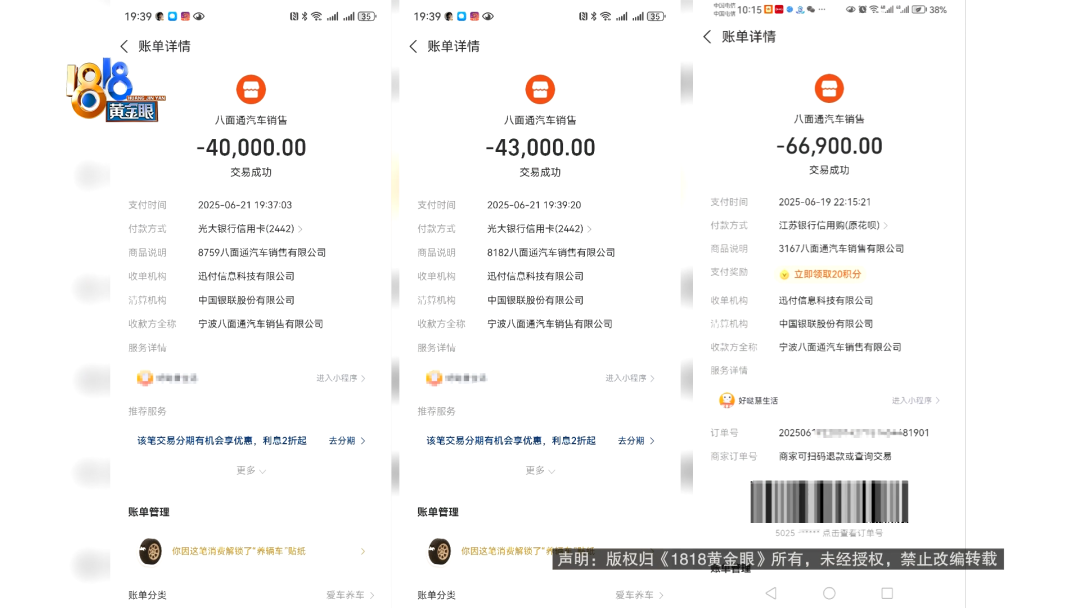Screen dimensions: 1080x608
Task: Tap 好哒慧生活 mini program icon
Action: tap(727, 400)
